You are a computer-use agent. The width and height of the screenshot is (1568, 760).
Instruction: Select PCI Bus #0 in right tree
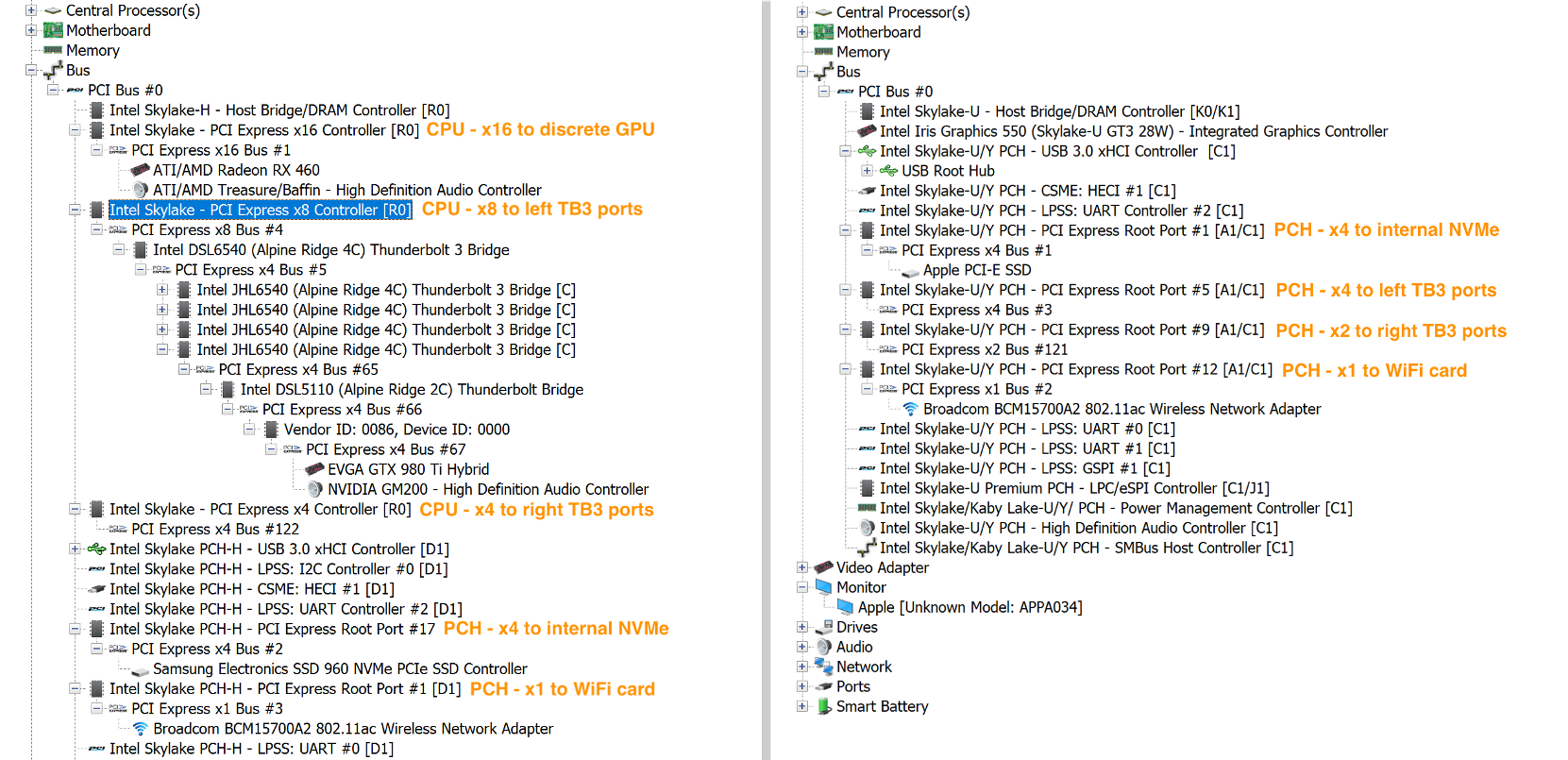click(x=896, y=92)
